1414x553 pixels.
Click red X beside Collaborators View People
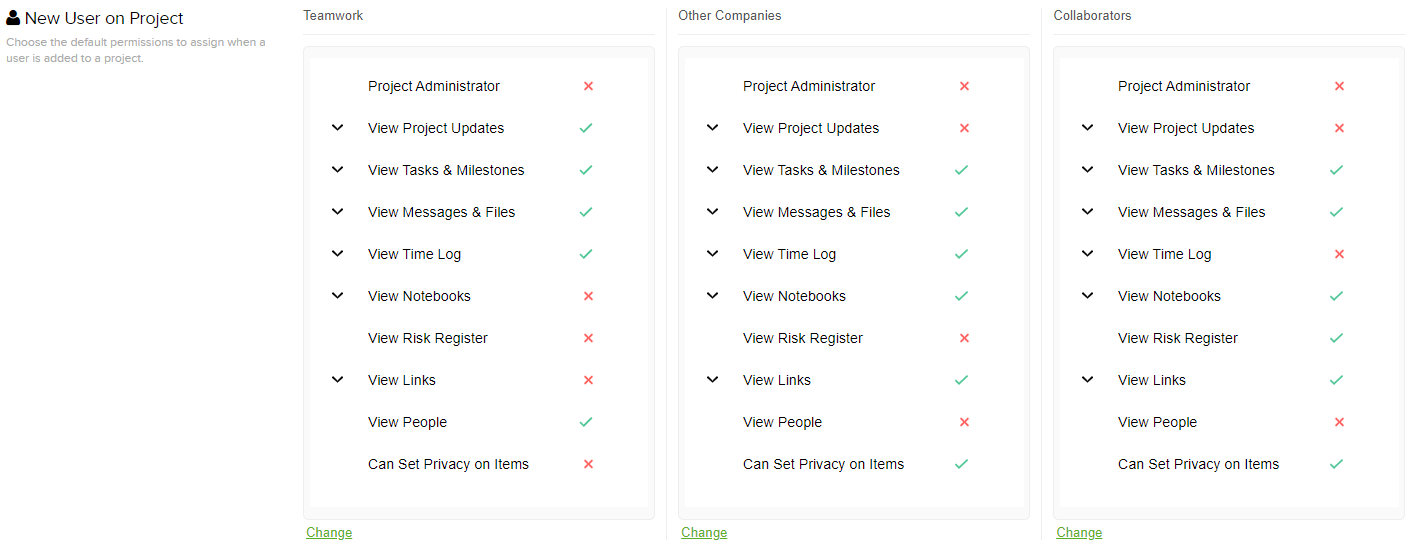click(1339, 422)
